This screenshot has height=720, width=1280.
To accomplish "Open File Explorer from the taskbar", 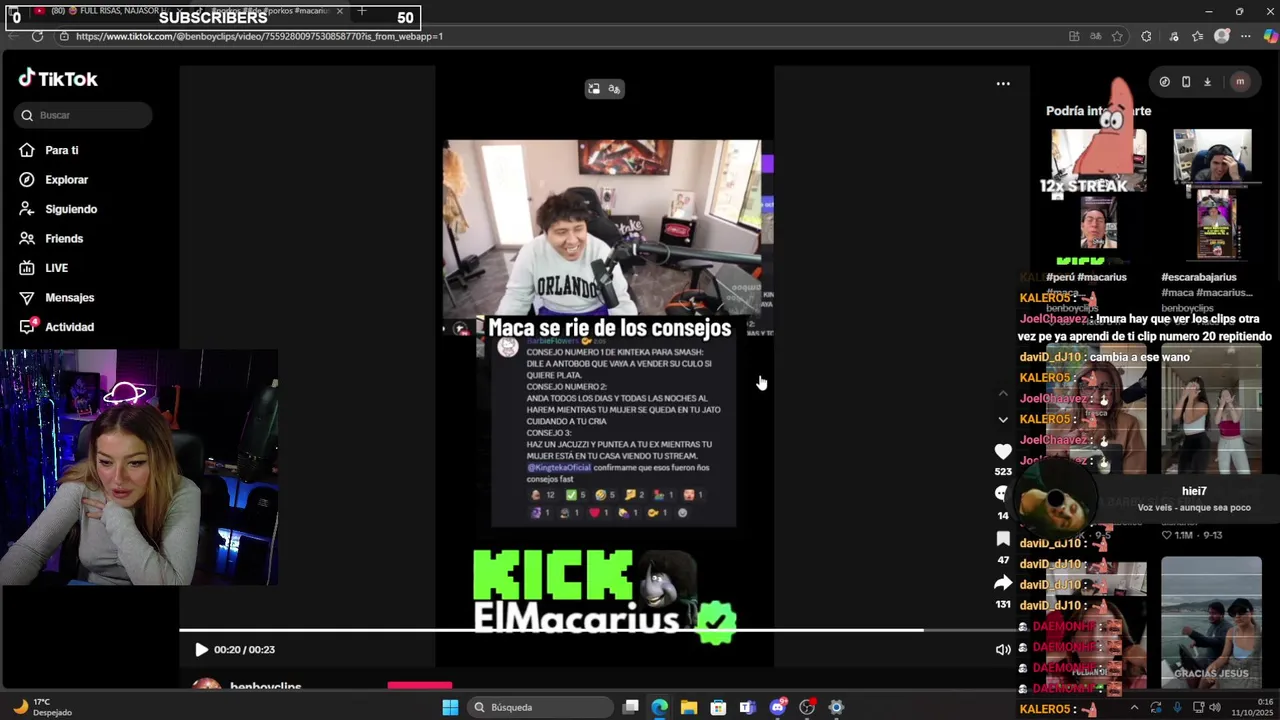I will point(689,708).
